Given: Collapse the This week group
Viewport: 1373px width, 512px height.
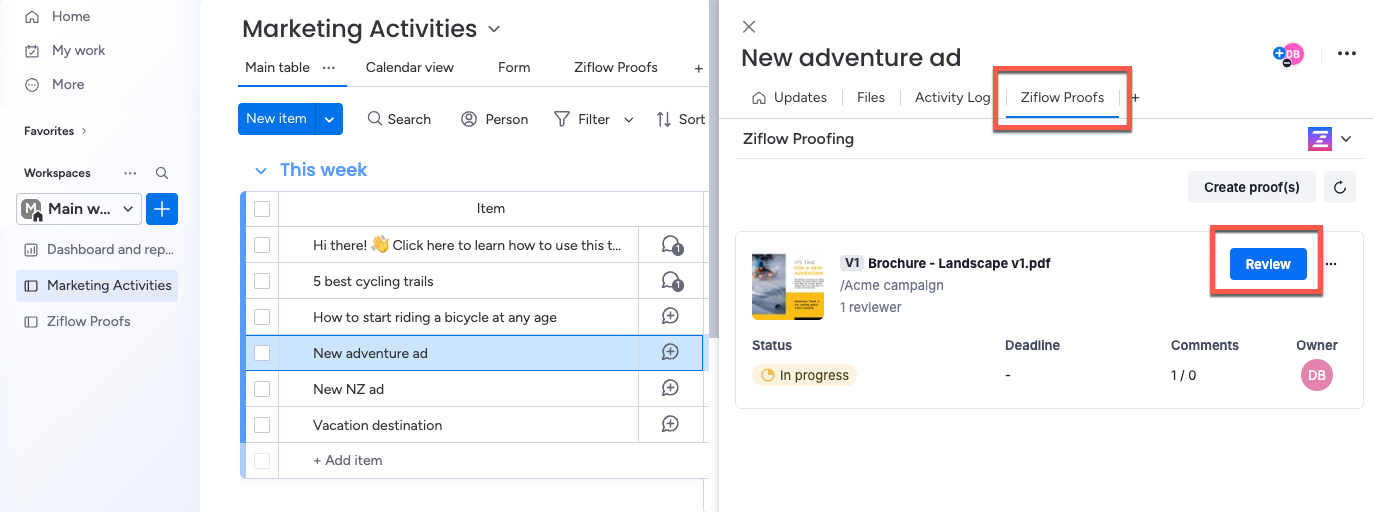Looking at the screenshot, I should click(x=261, y=170).
